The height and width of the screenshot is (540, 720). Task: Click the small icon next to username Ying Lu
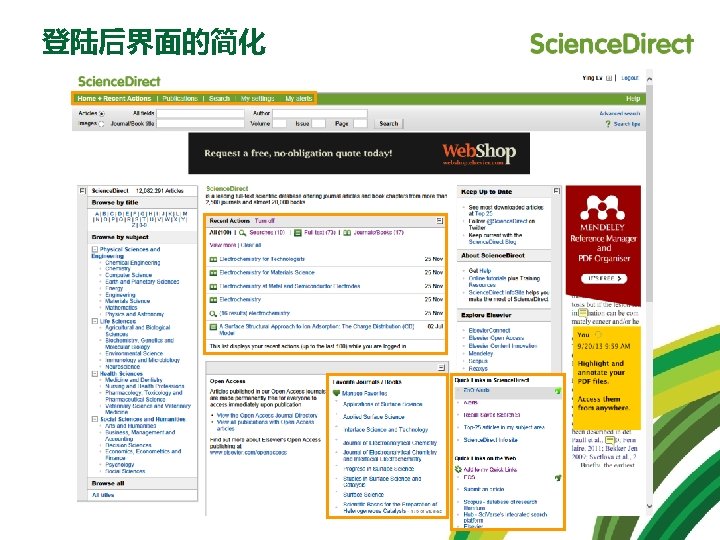(x=609, y=78)
